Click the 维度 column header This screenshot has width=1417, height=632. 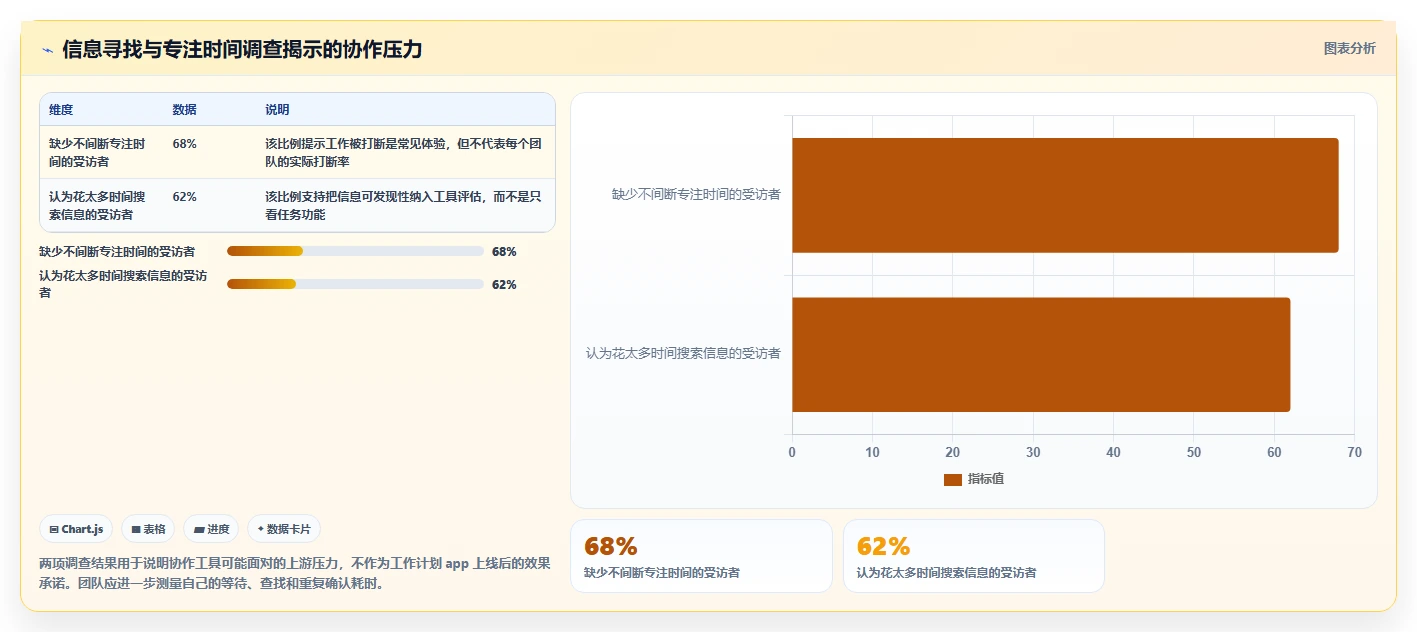click(x=61, y=110)
